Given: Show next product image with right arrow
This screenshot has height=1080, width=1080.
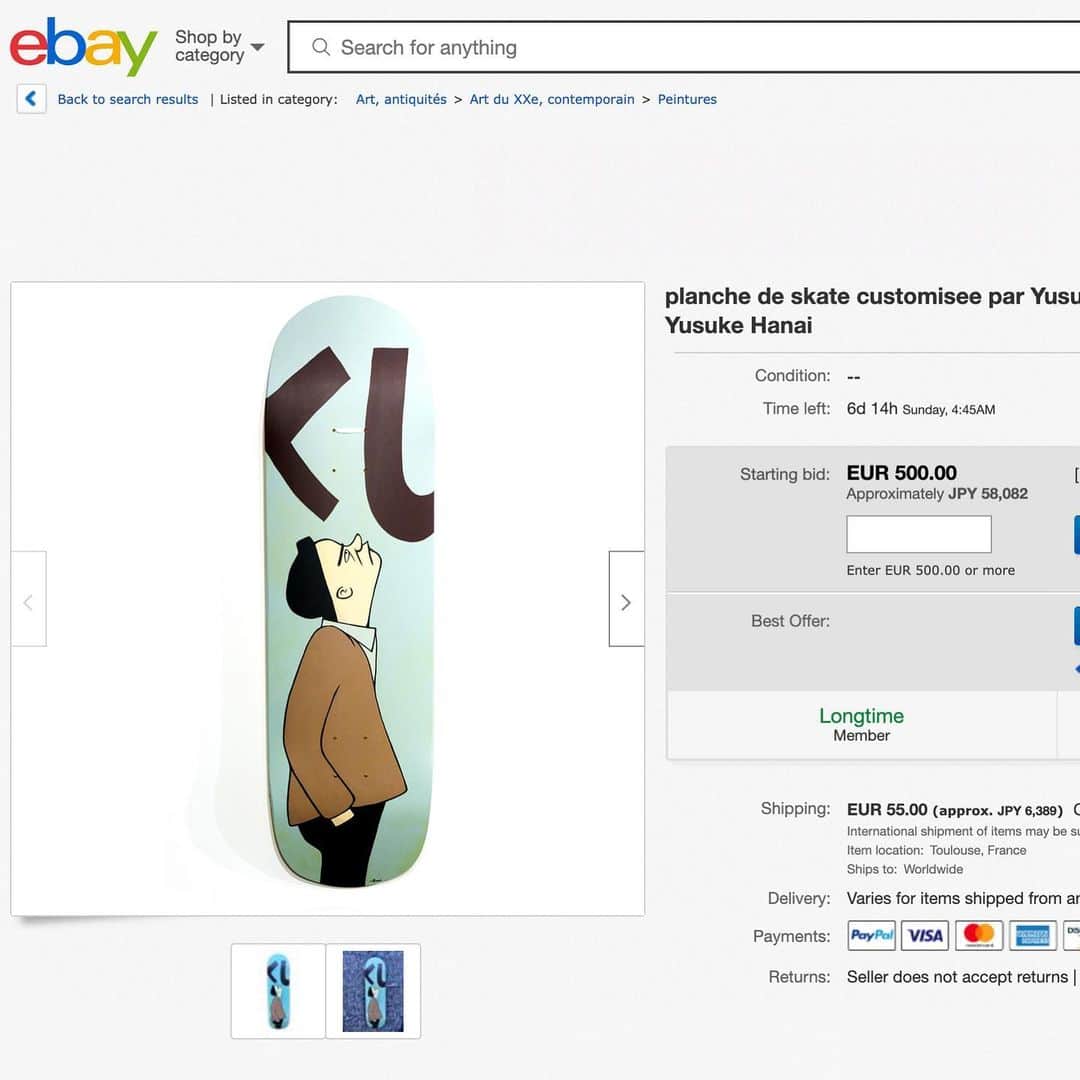Looking at the screenshot, I should pyautogui.click(x=626, y=599).
